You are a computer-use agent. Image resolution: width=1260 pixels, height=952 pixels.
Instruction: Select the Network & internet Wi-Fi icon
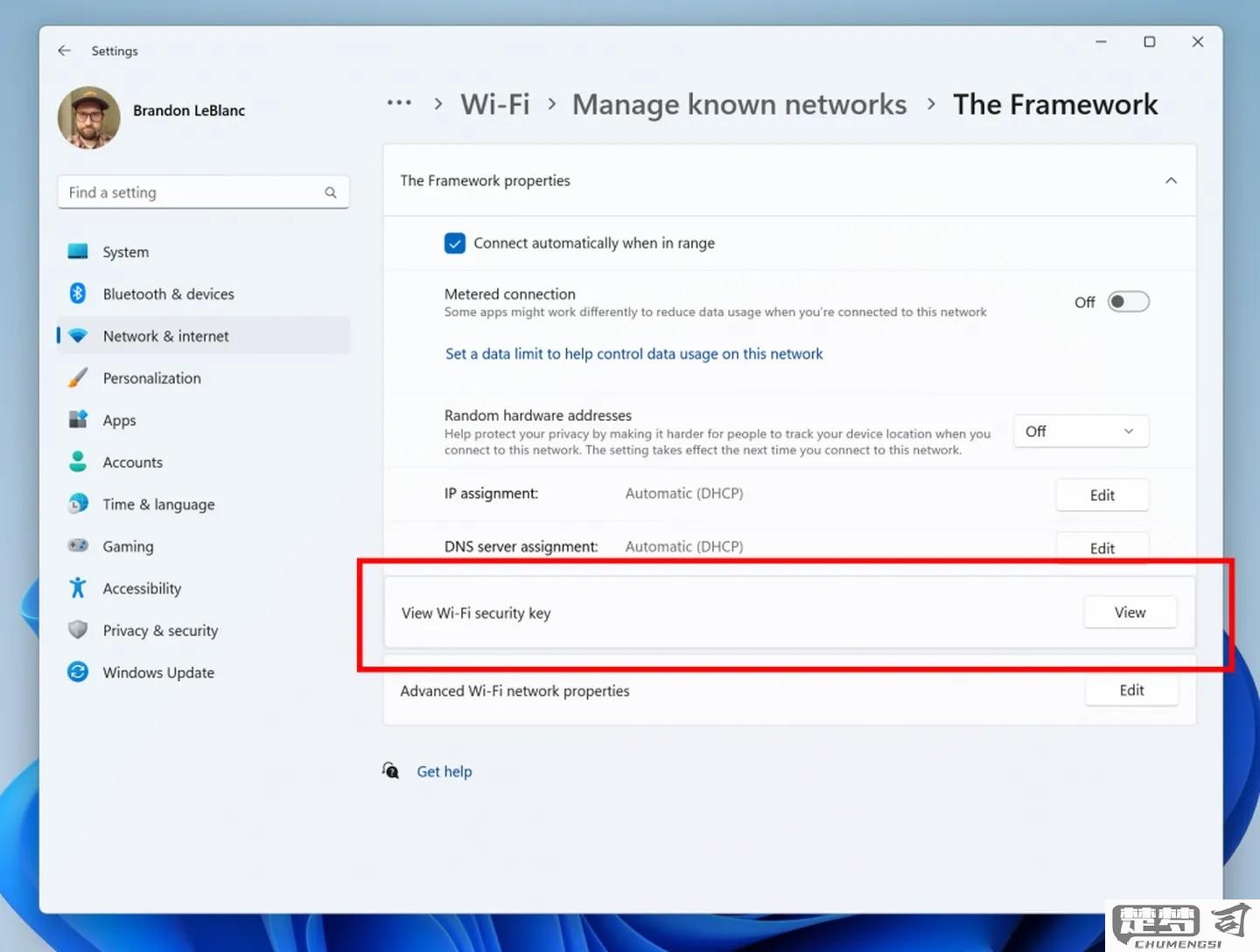coord(78,336)
